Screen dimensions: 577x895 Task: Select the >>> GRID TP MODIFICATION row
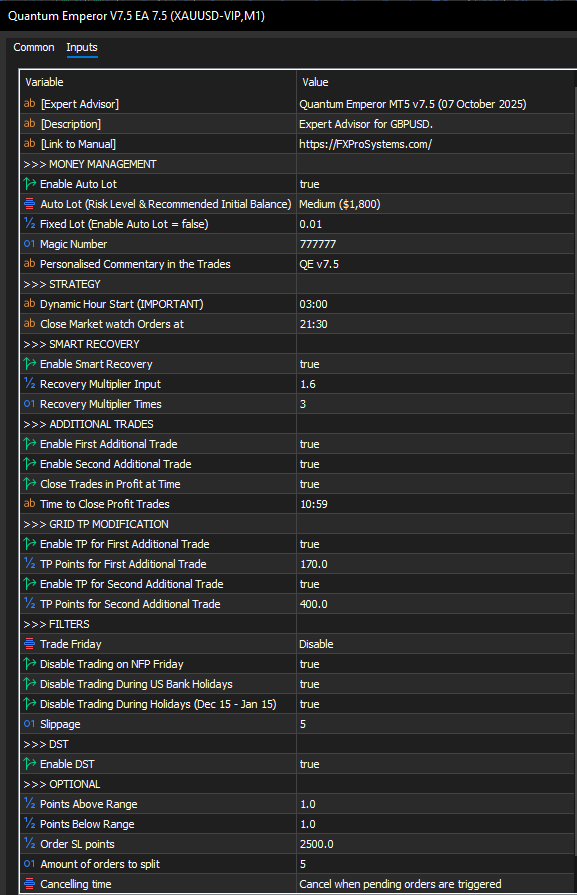[297, 523]
